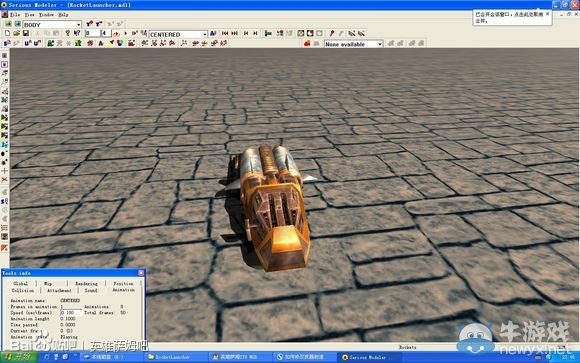Click the Save floppy disk icon
The image size is (580, 363).
[26, 34]
